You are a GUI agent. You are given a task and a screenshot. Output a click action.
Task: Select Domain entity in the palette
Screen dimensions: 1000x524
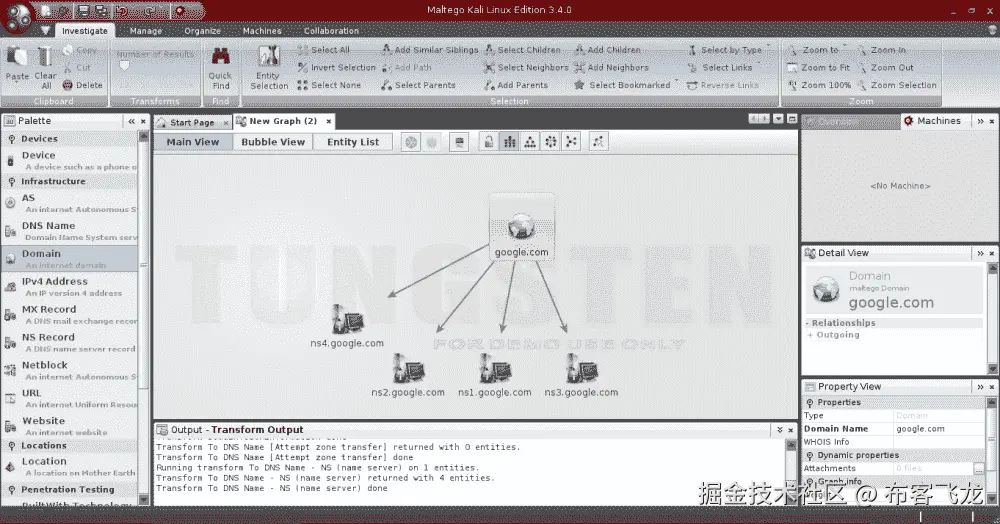click(70, 258)
